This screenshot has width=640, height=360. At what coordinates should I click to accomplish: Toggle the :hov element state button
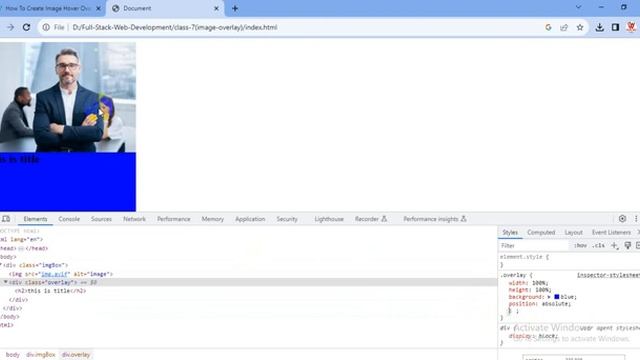[580, 245]
